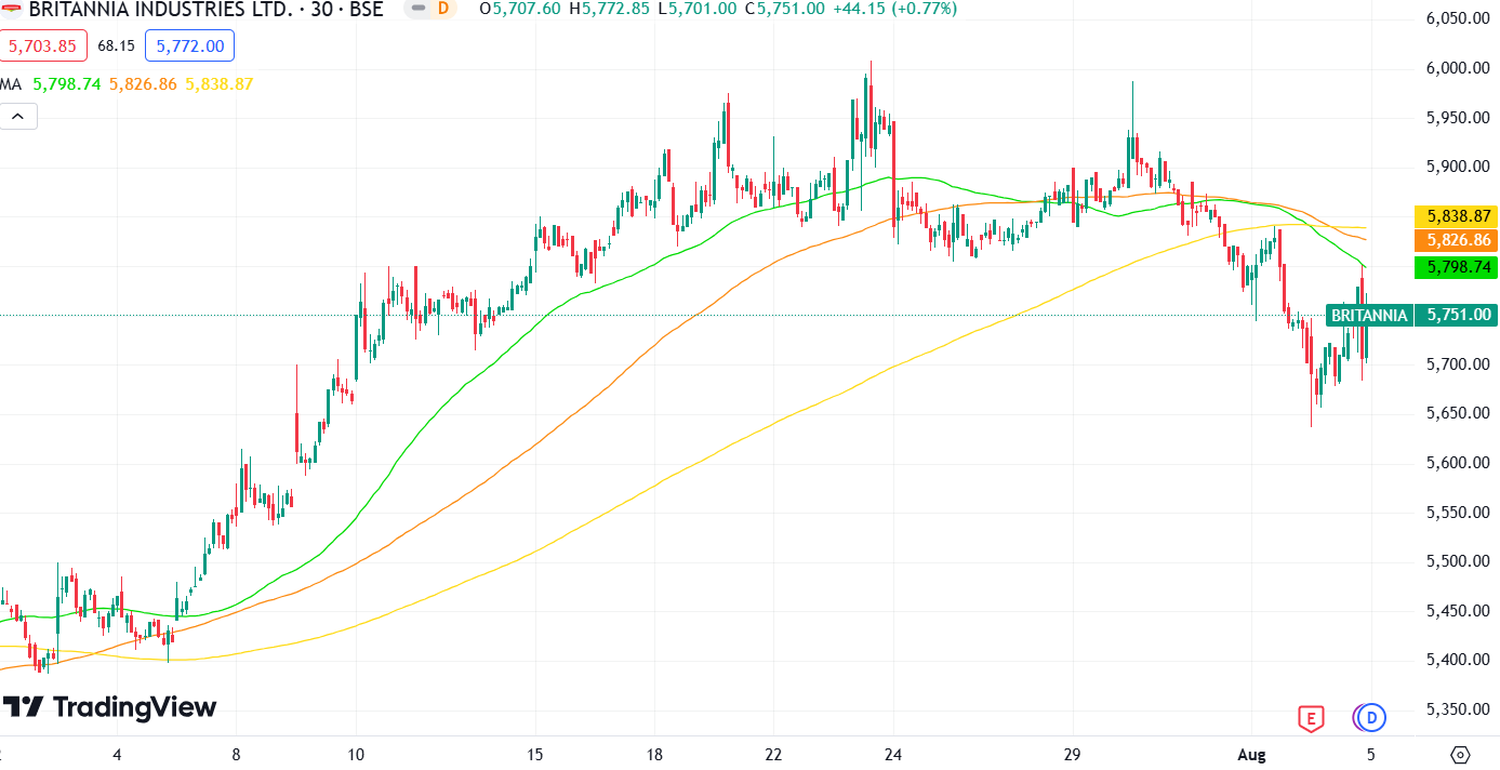Click date 15 on time axis
The image size is (1500, 770).
click(535, 754)
